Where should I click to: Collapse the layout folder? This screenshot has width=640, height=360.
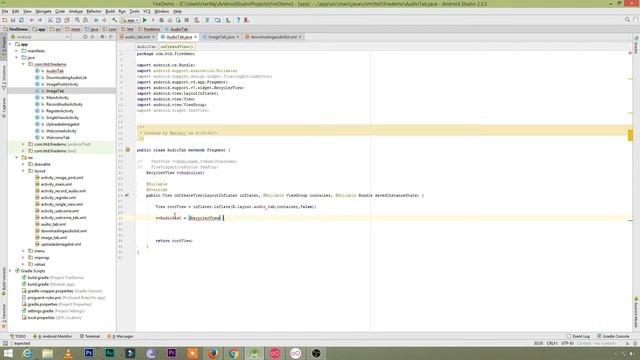point(23,171)
